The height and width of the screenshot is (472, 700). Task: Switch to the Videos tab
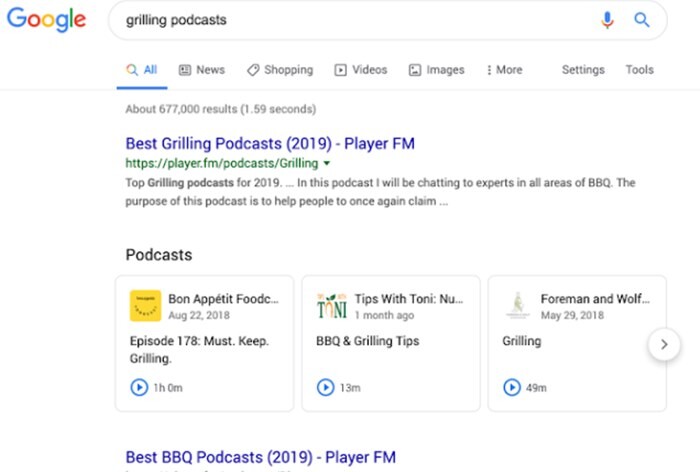[361, 70]
